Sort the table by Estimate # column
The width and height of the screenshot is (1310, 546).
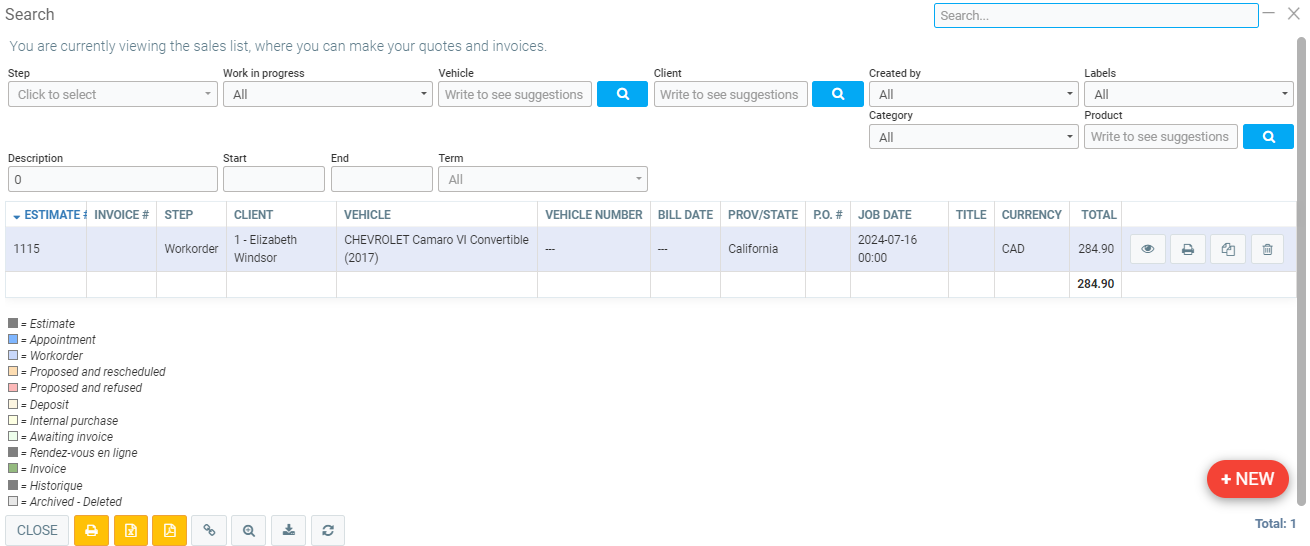click(50, 215)
